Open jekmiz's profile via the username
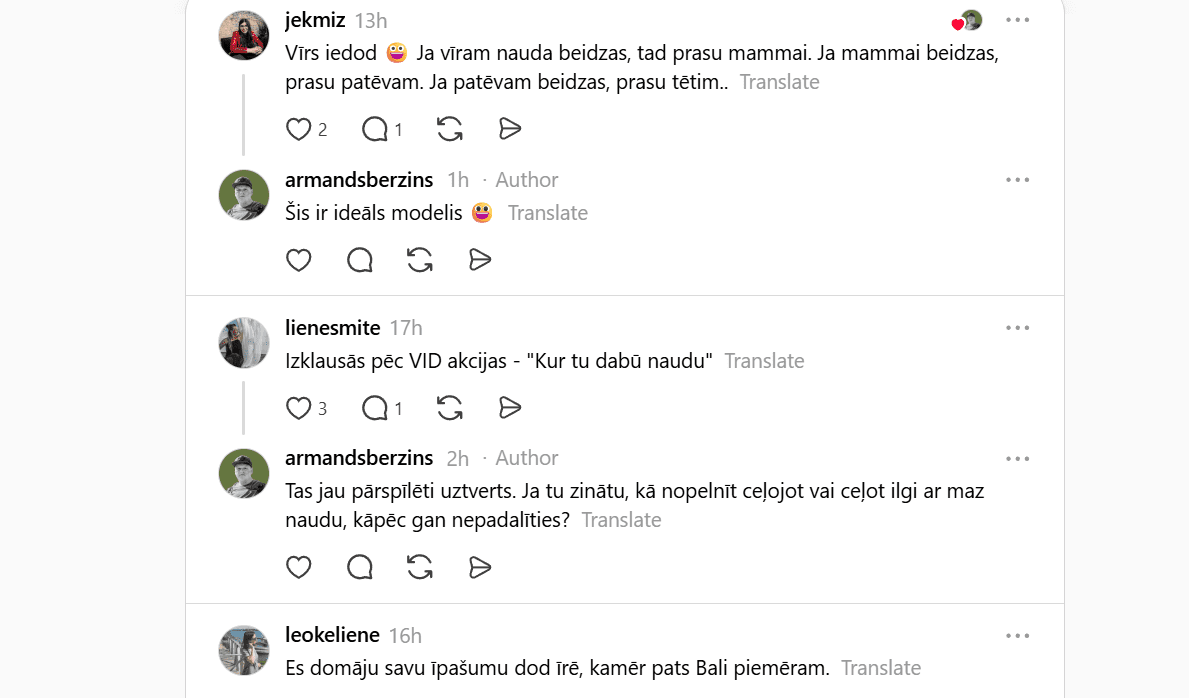 tap(315, 20)
